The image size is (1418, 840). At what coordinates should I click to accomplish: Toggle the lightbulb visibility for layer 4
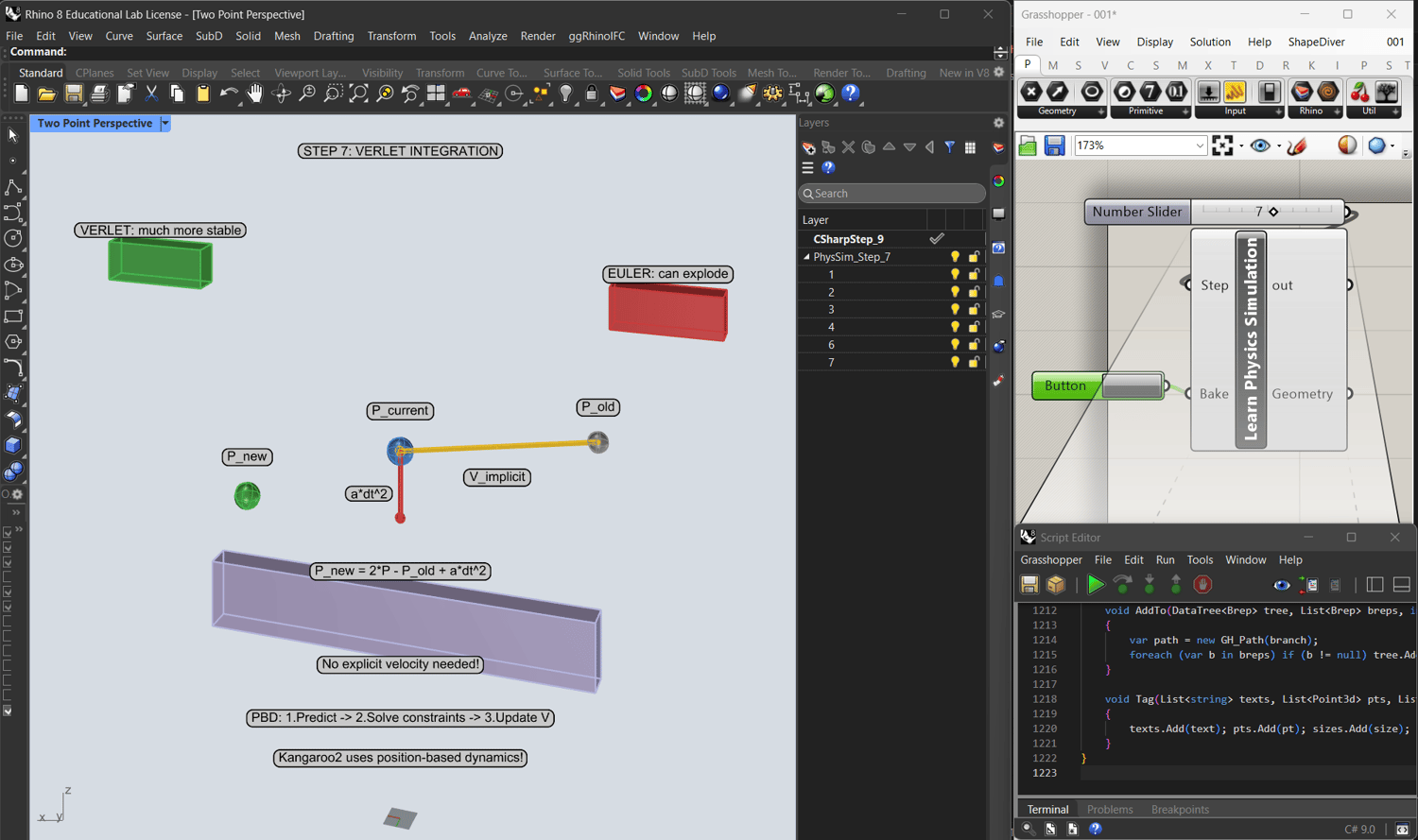click(x=955, y=327)
